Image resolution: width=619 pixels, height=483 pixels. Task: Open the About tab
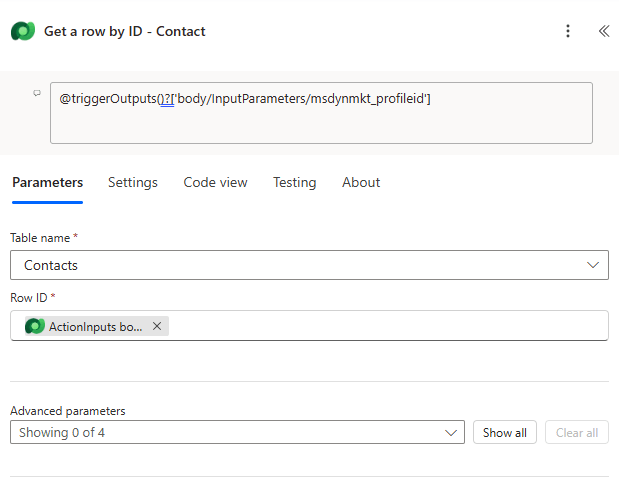361,182
